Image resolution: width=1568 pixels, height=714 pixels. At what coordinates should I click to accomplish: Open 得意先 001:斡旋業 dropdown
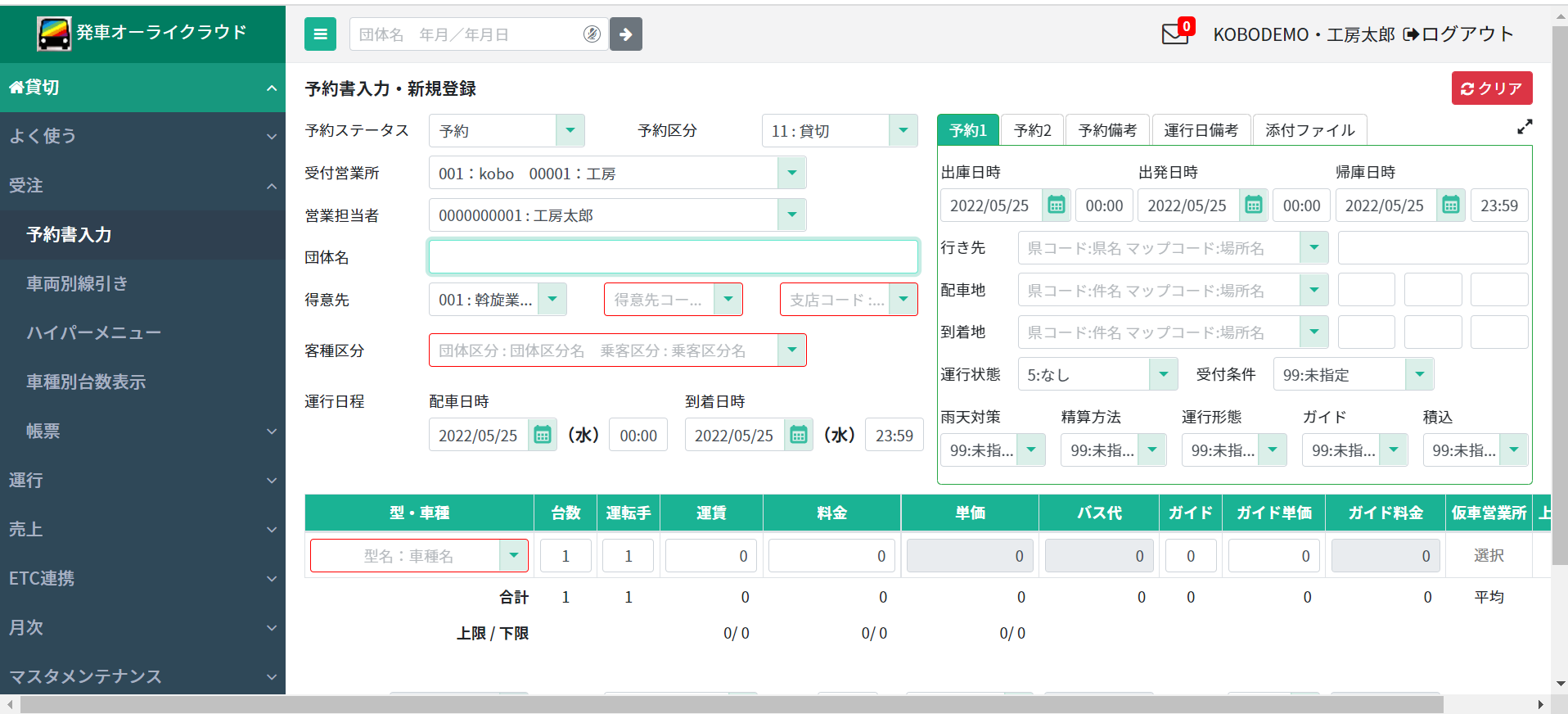[x=552, y=300]
